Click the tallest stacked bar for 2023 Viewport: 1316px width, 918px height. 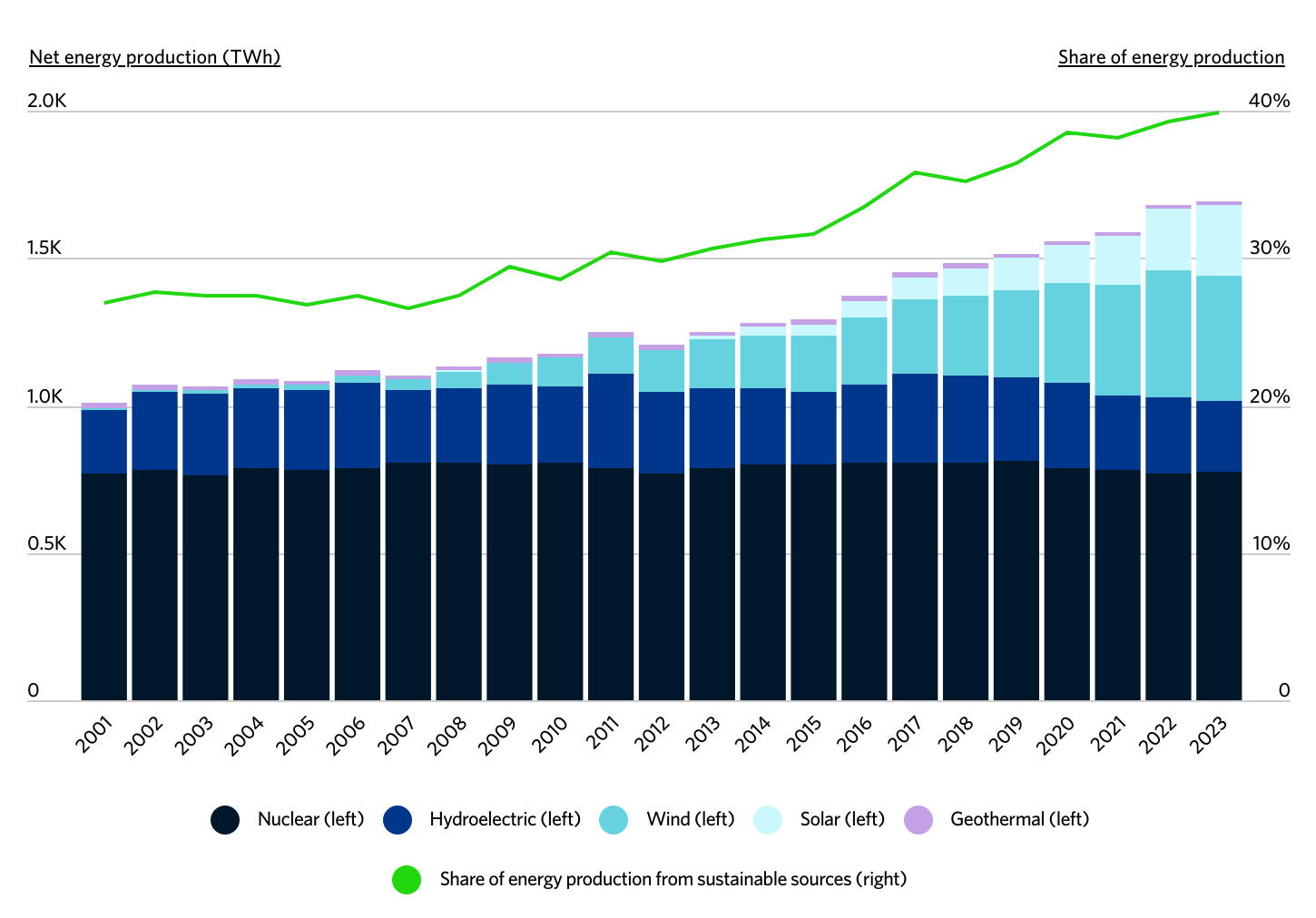1219,444
